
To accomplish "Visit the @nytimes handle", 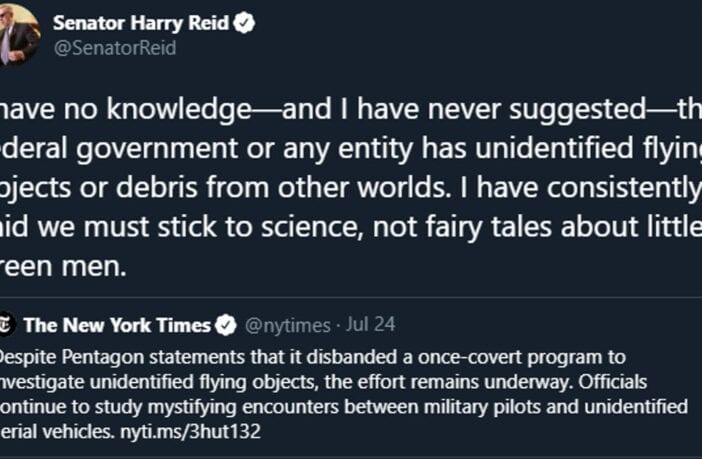I will click(287, 325).
